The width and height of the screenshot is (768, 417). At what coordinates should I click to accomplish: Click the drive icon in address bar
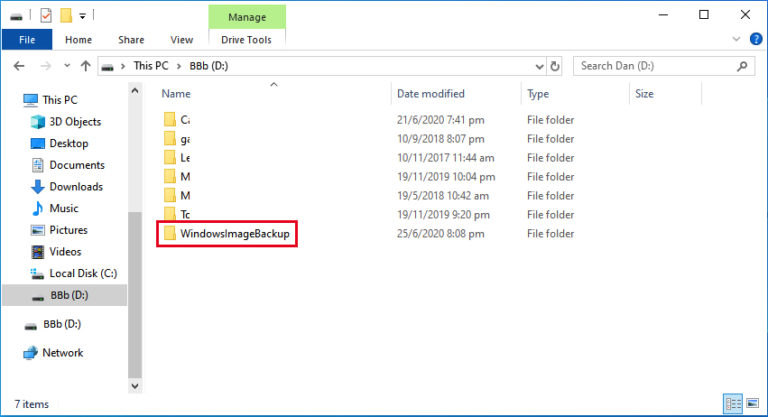tap(107, 66)
